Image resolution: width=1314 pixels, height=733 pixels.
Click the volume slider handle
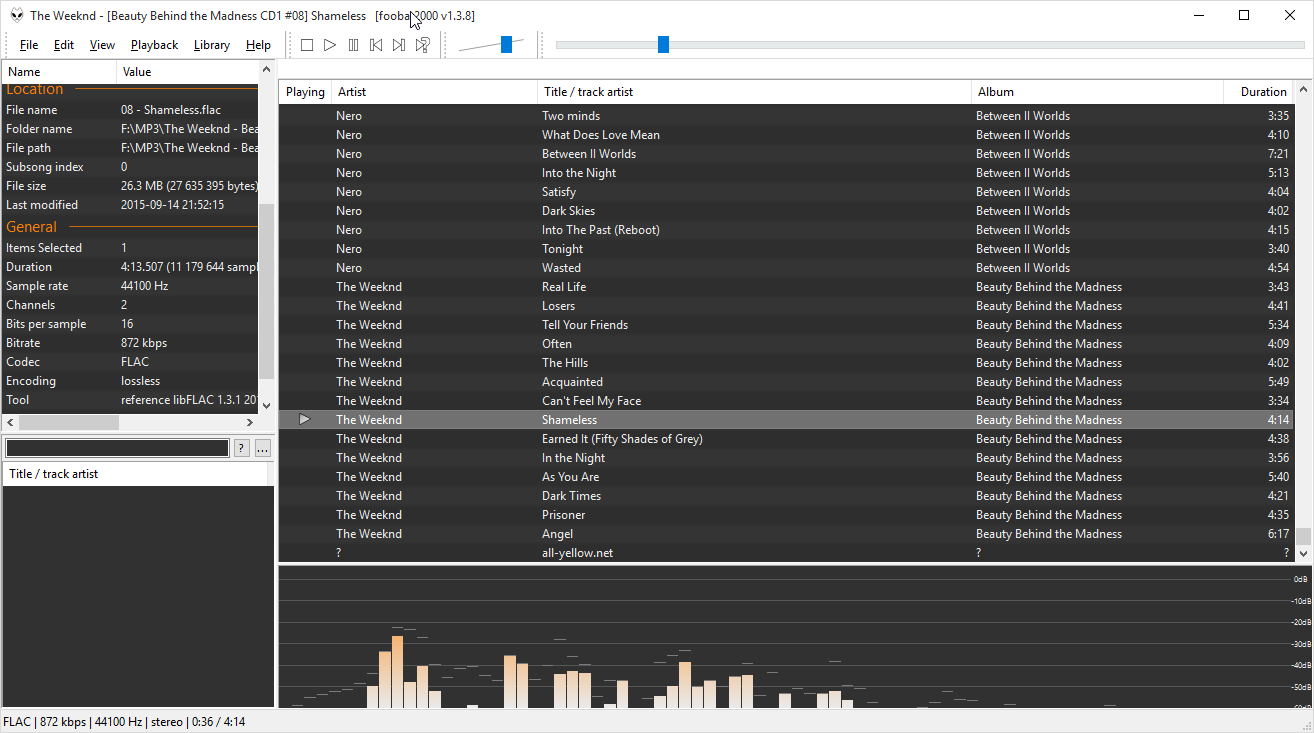506,44
